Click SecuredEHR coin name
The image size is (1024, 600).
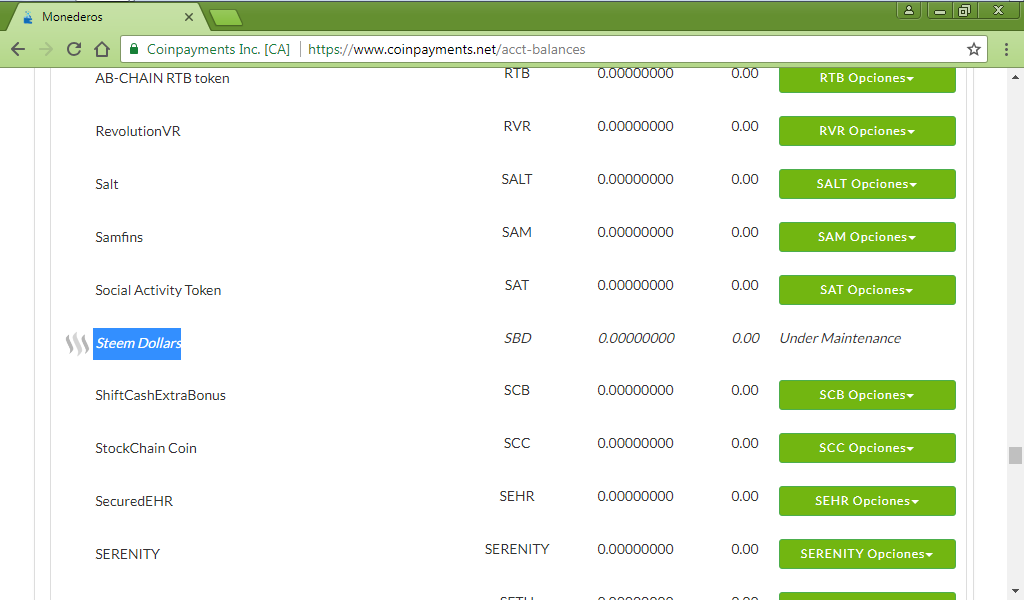point(134,501)
